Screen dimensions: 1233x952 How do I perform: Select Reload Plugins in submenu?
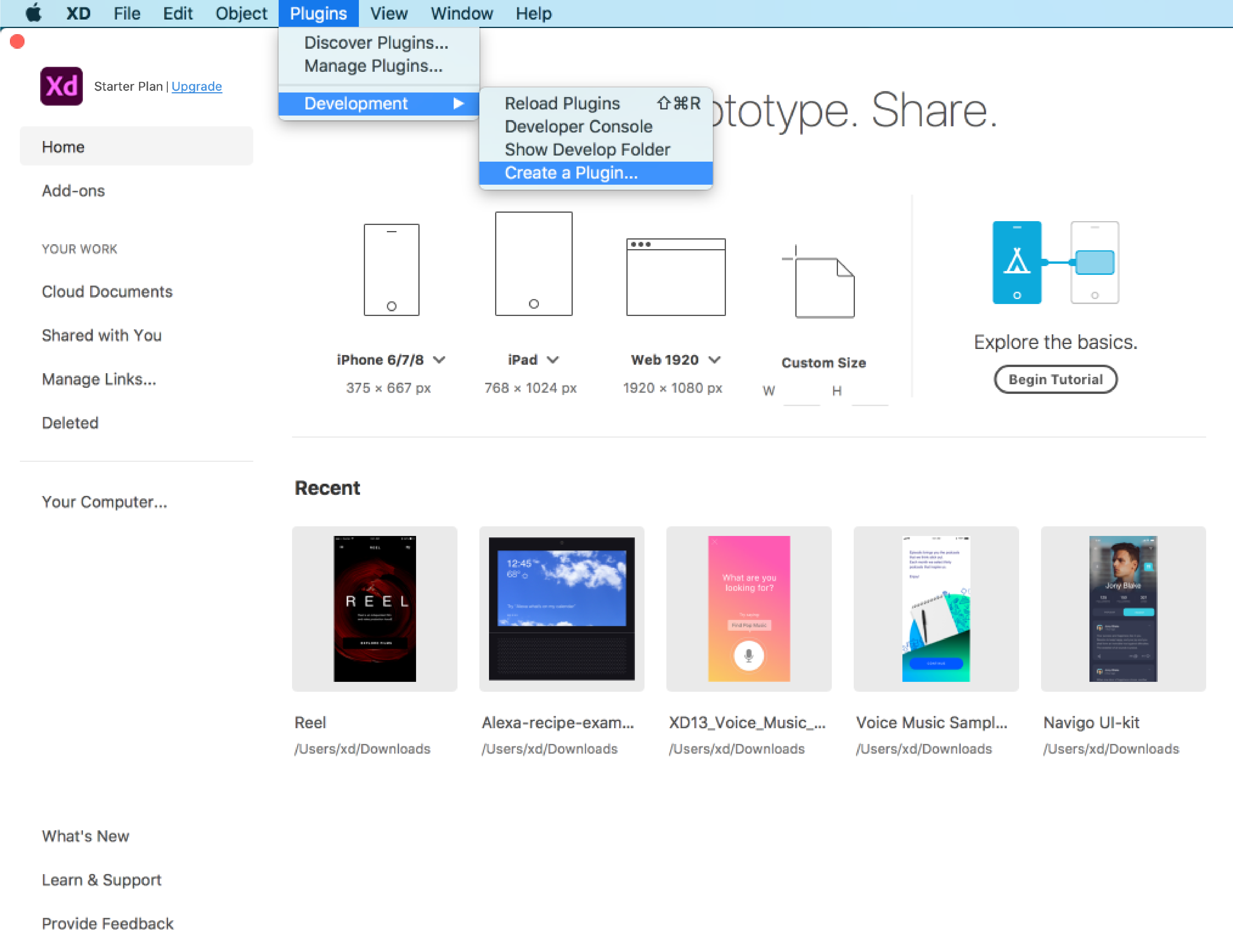click(x=595, y=103)
